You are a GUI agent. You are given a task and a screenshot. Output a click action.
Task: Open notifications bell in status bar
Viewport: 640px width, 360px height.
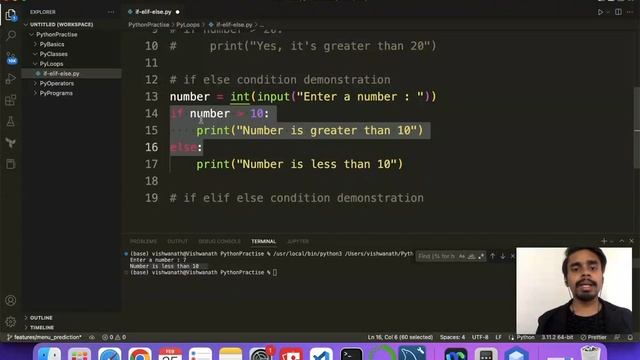click(631, 338)
